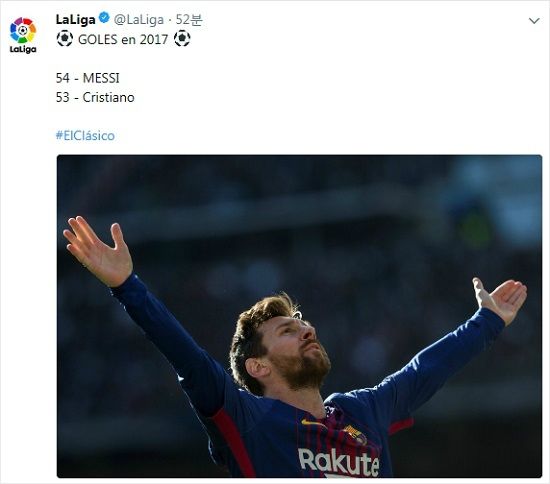Click the 'LaLiga' text under avatar logo
This screenshot has width=550, height=484.
click(x=23, y=49)
